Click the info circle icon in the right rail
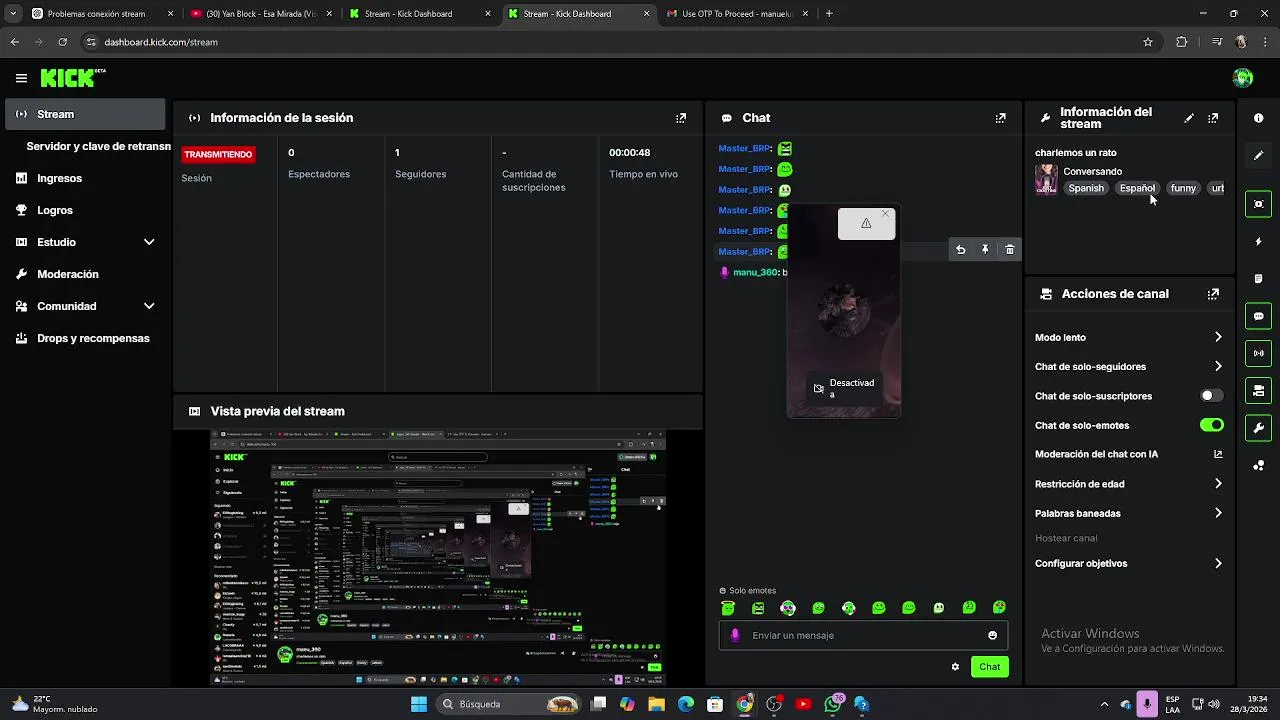Screen dimensions: 1280x720 click(1258, 118)
